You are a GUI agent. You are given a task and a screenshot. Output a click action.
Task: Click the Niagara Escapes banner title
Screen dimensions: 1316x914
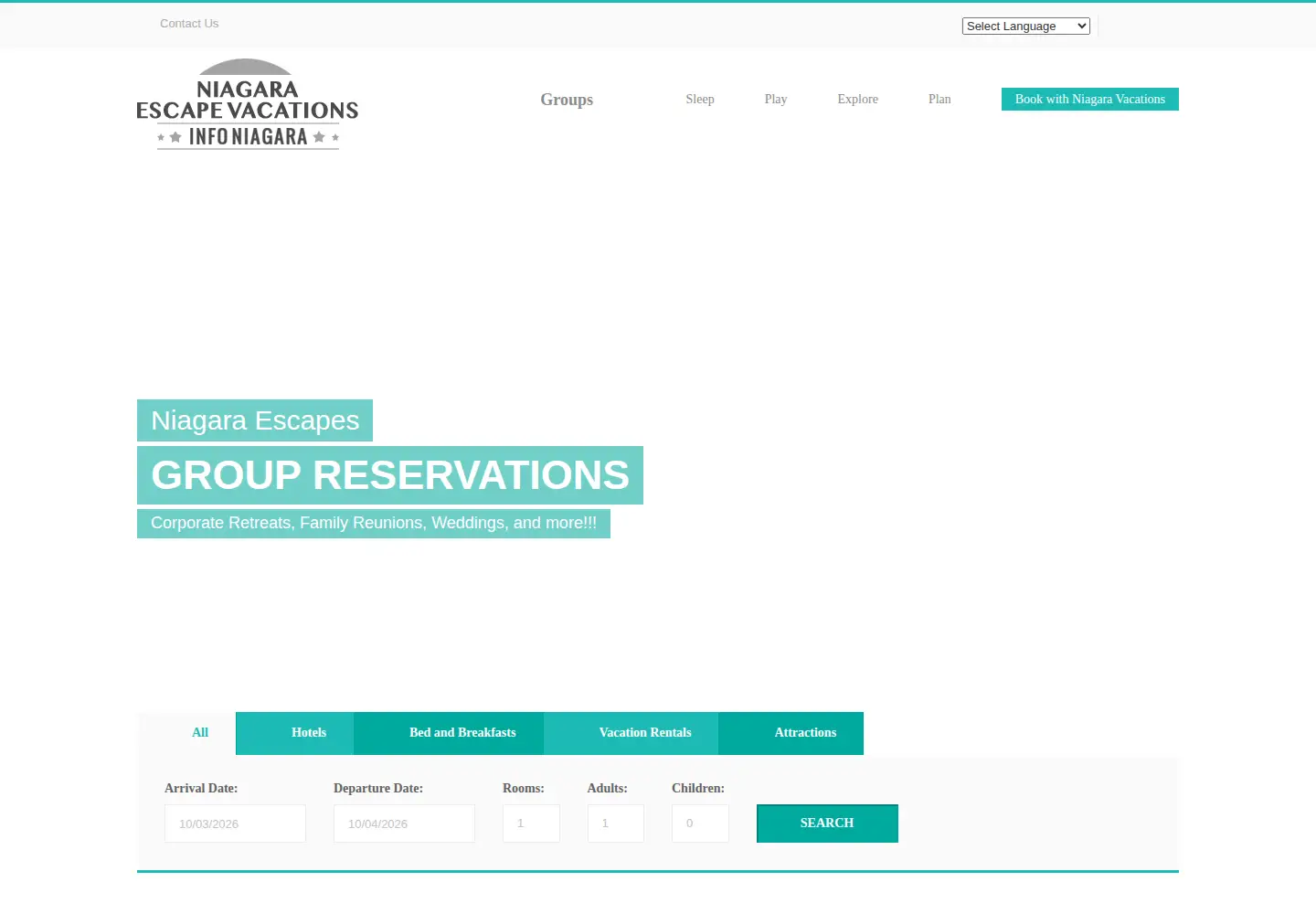(x=255, y=420)
